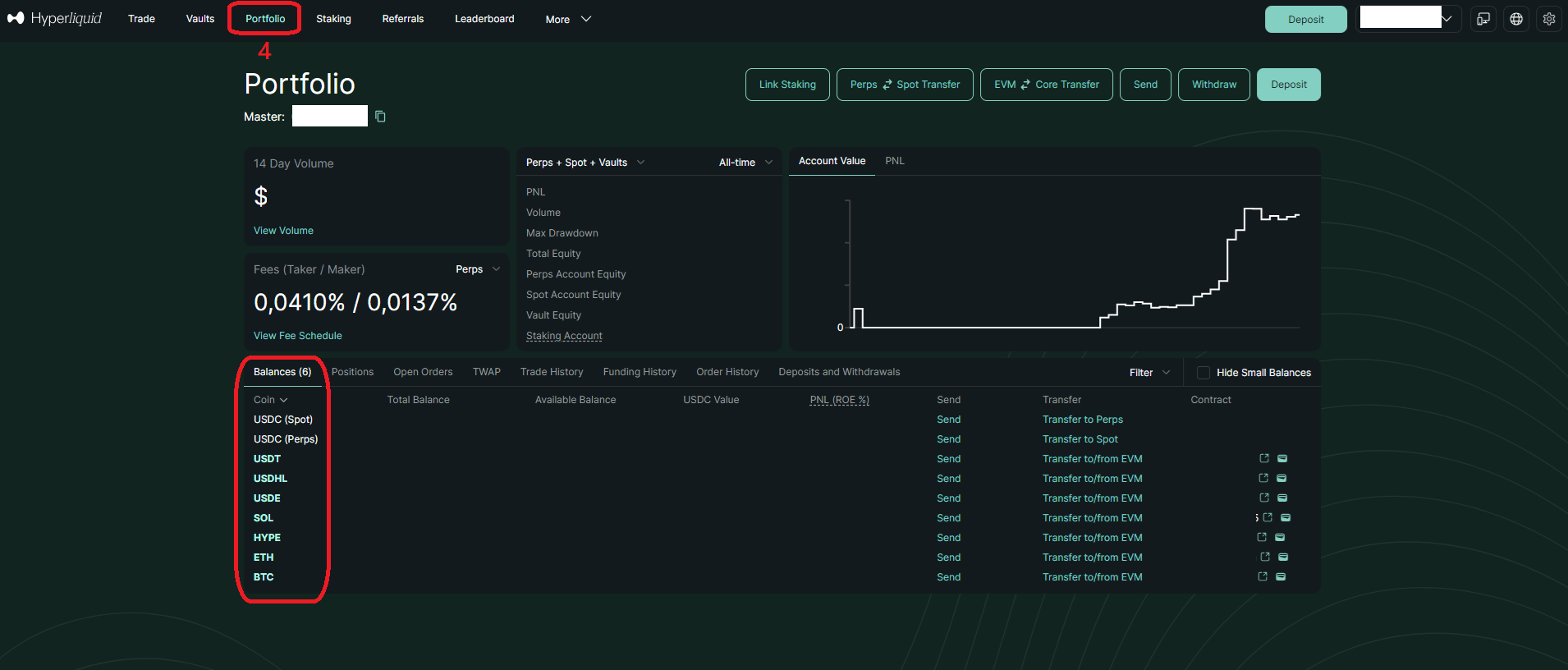Click the top bar Deposit button
This screenshot has height=670, width=1568.
point(1305,19)
